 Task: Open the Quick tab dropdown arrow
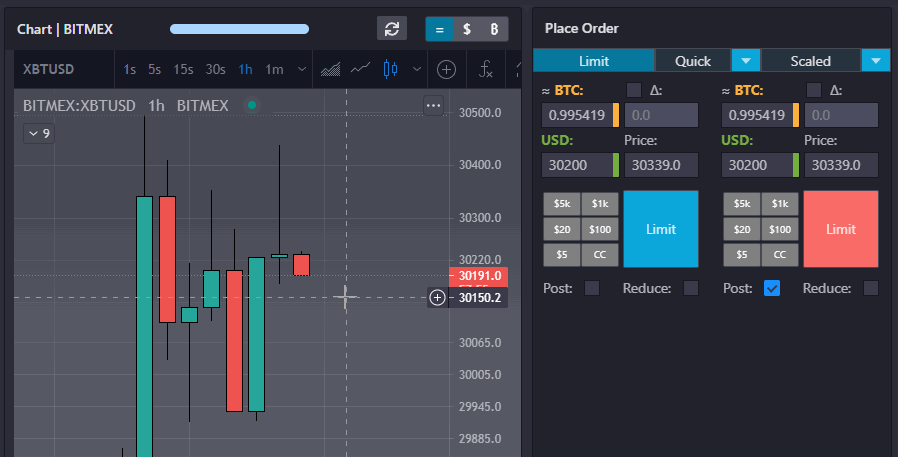tap(746, 61)
